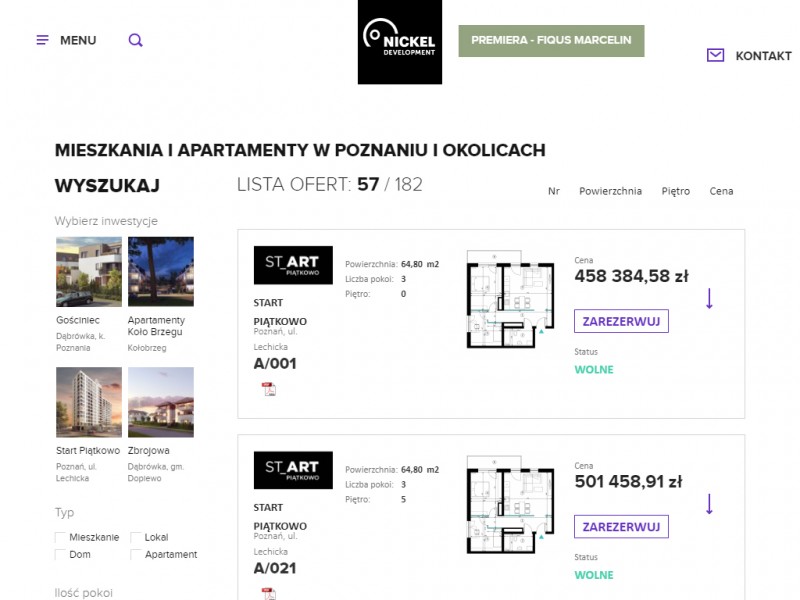Screen dimensions: 800x600
Task: Sort offers by Cena
Action: (x=721, y=191)
